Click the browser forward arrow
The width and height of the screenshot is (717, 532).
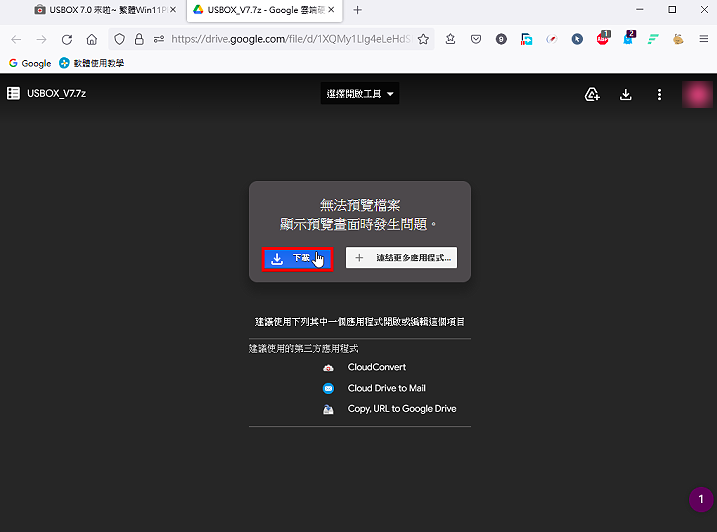tap(41, 39)
